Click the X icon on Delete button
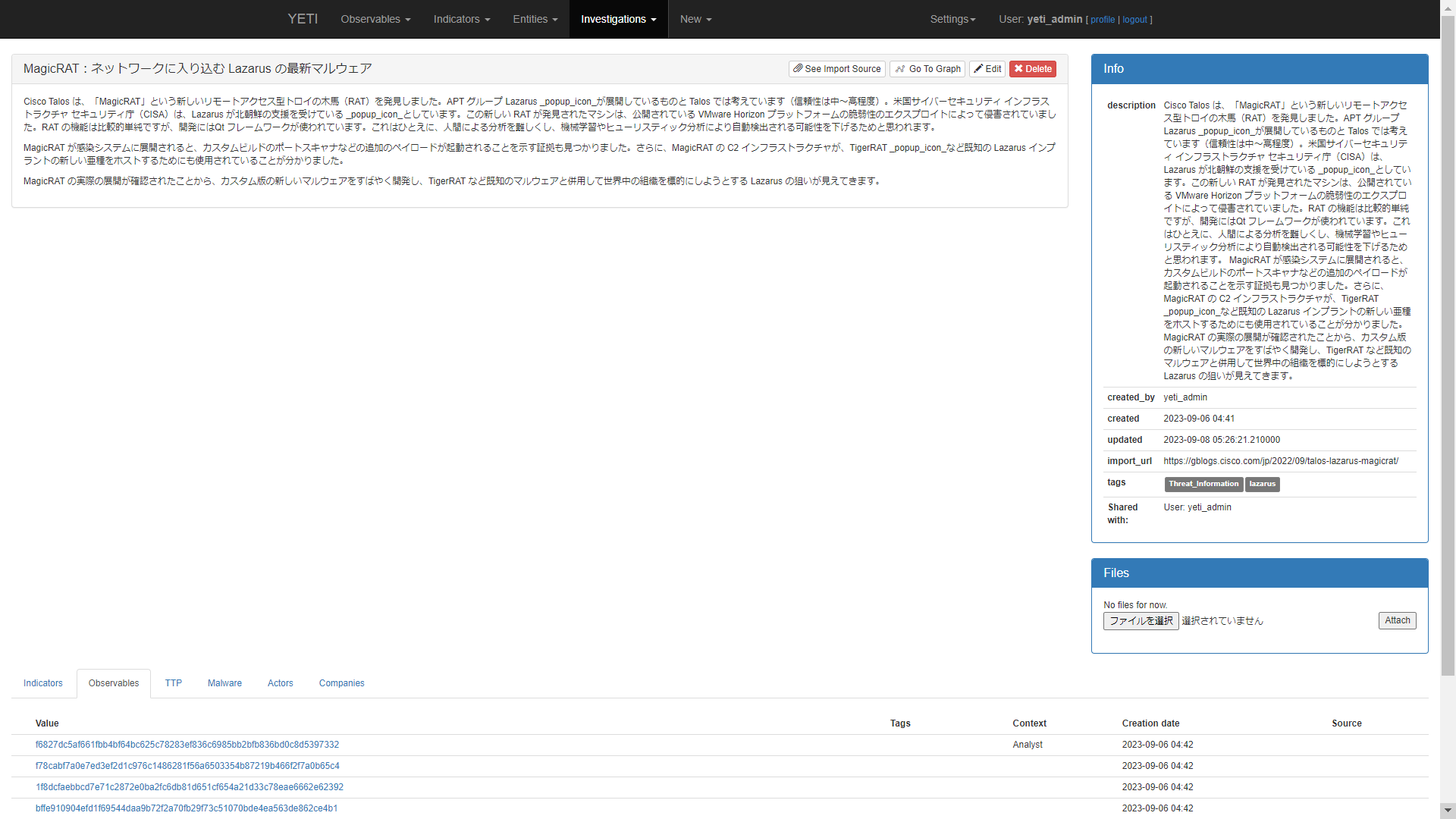 pos(1018,69)
